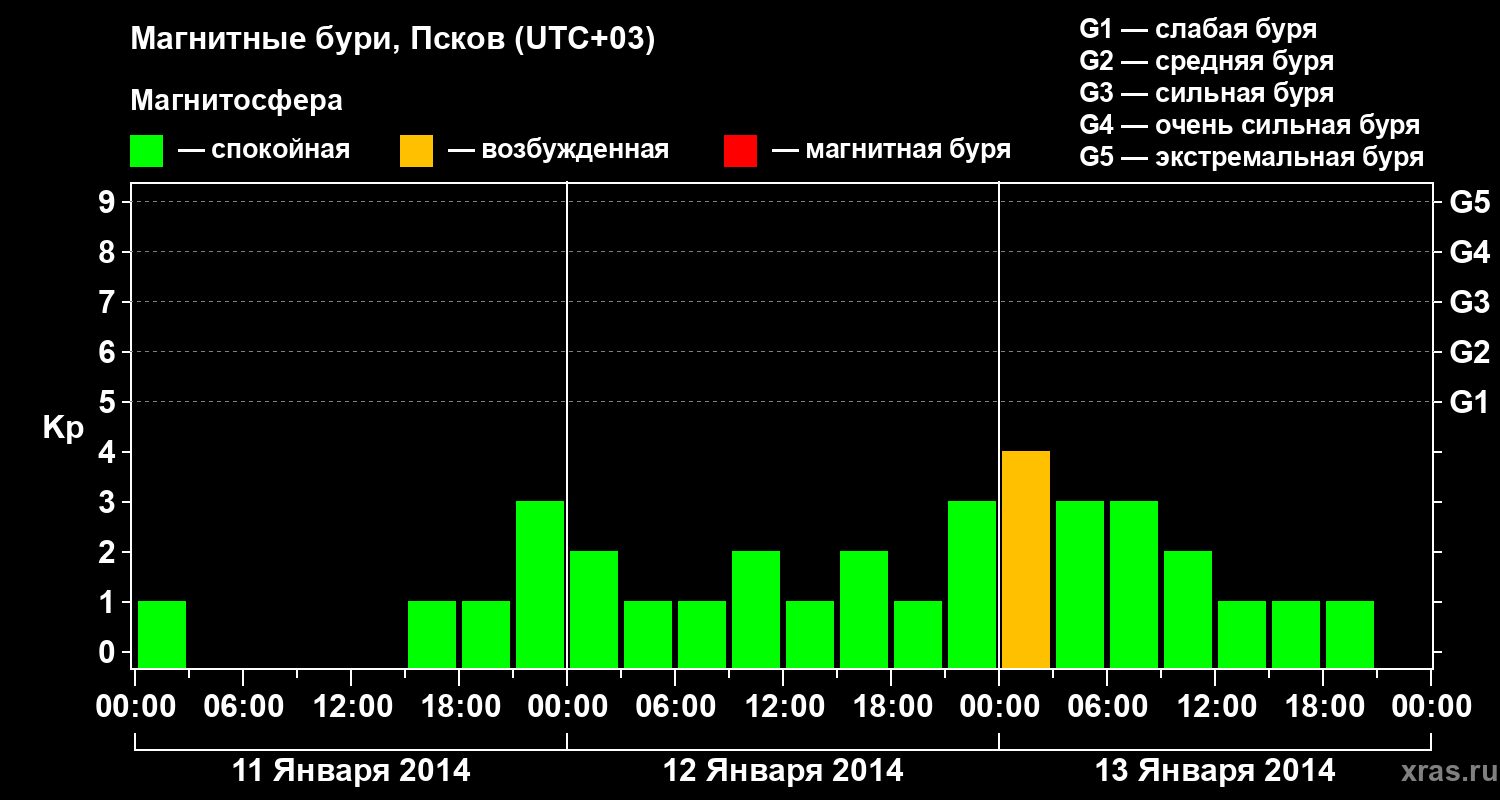Click the '— спокойная' legend label
Screen dimensions: 1500x800
[x=264, y=150]
